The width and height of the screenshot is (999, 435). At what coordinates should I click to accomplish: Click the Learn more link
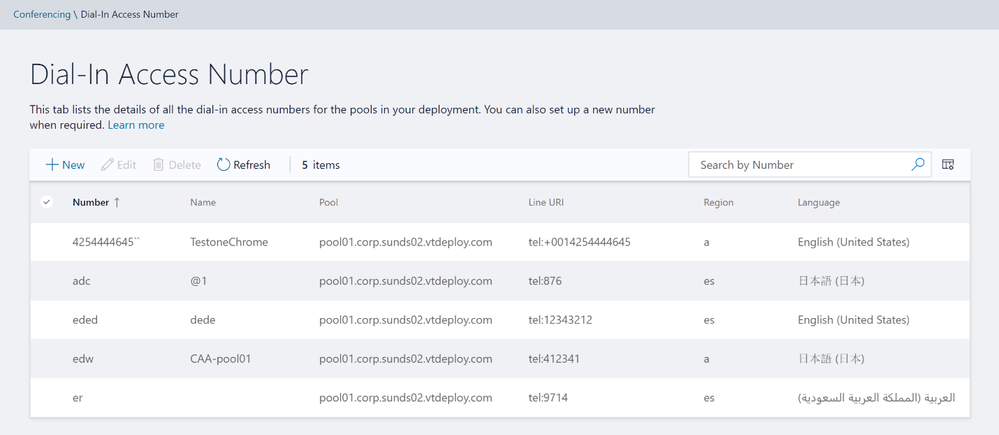[x=136, y=125]
